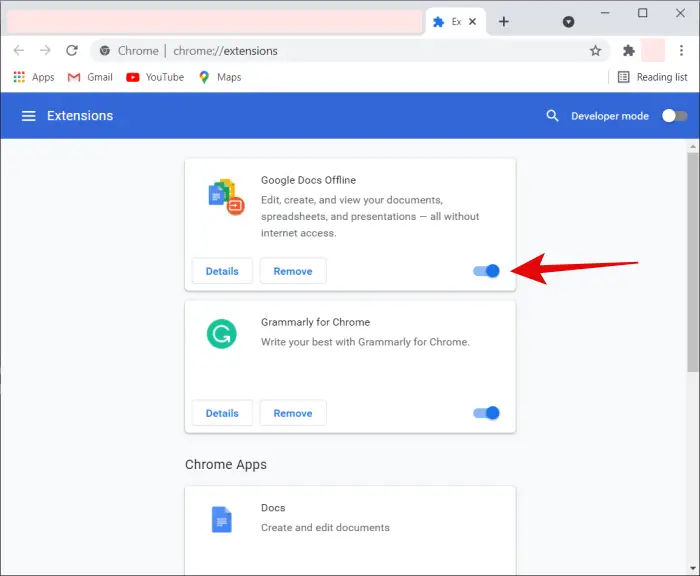The width and height of the screenshot is (700, 576).
Task: Click the Docs app title
Action: coord(273,508)
